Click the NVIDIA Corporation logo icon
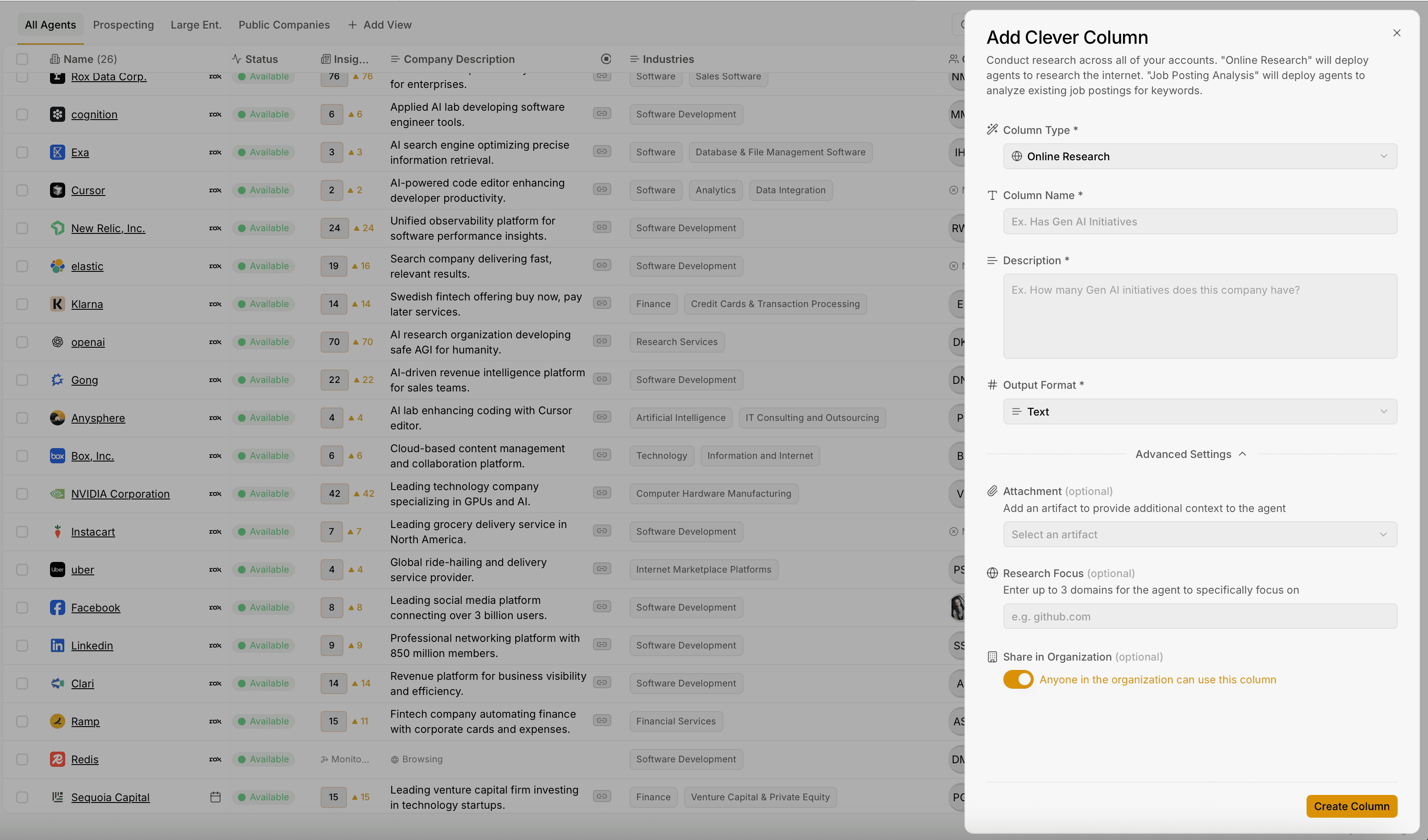This screenshot has height=840, width=1428. click(x=57, y=494)
